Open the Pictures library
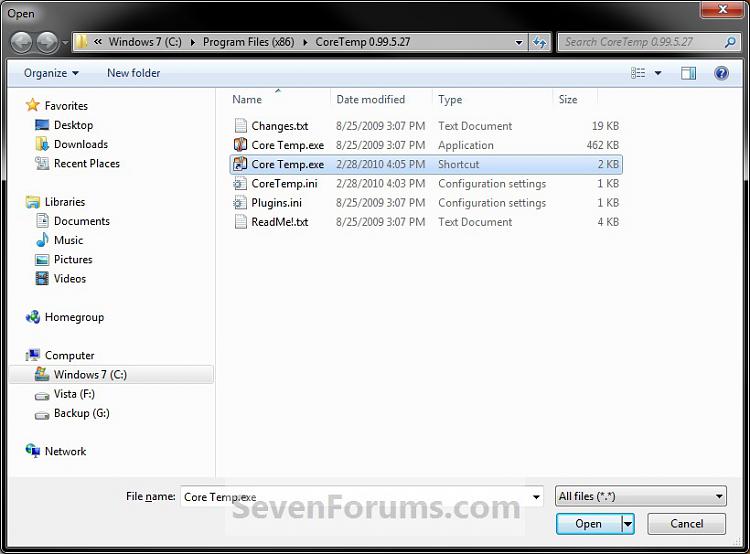 coord(73,259)
